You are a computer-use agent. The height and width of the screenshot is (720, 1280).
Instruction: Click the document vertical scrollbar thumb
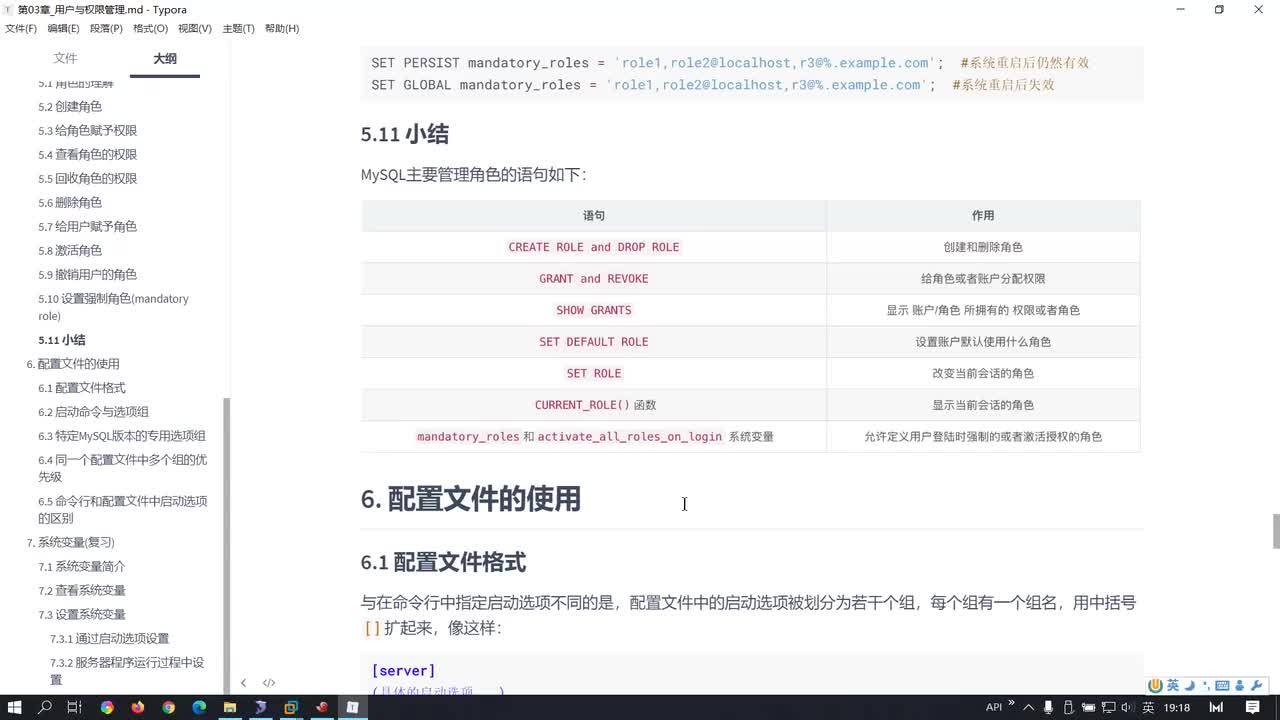coord(1276,531)
